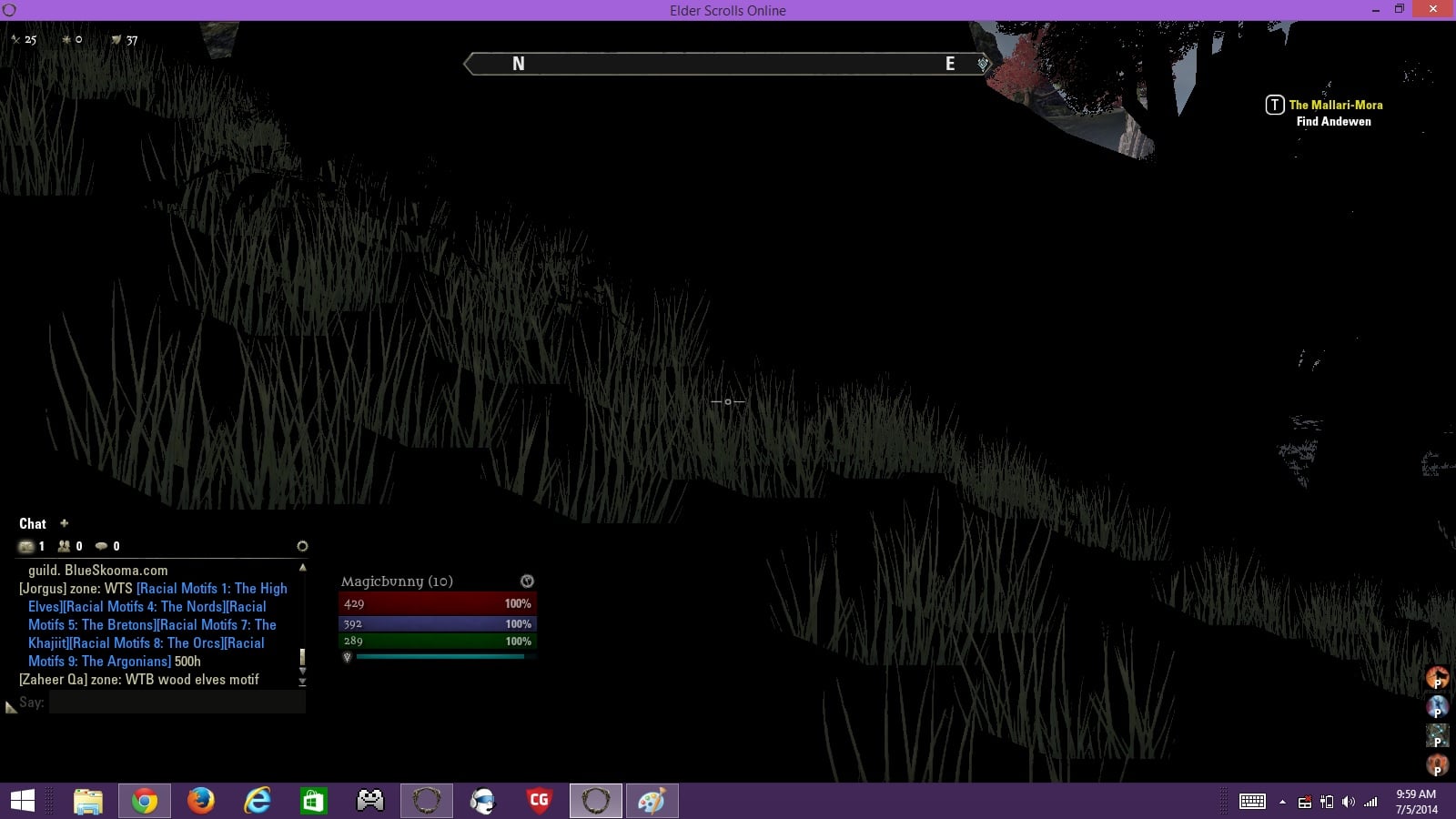Click the orange flag buff icon
This screenshot has height=819, width=1456.
click(x=1437, y=678)
